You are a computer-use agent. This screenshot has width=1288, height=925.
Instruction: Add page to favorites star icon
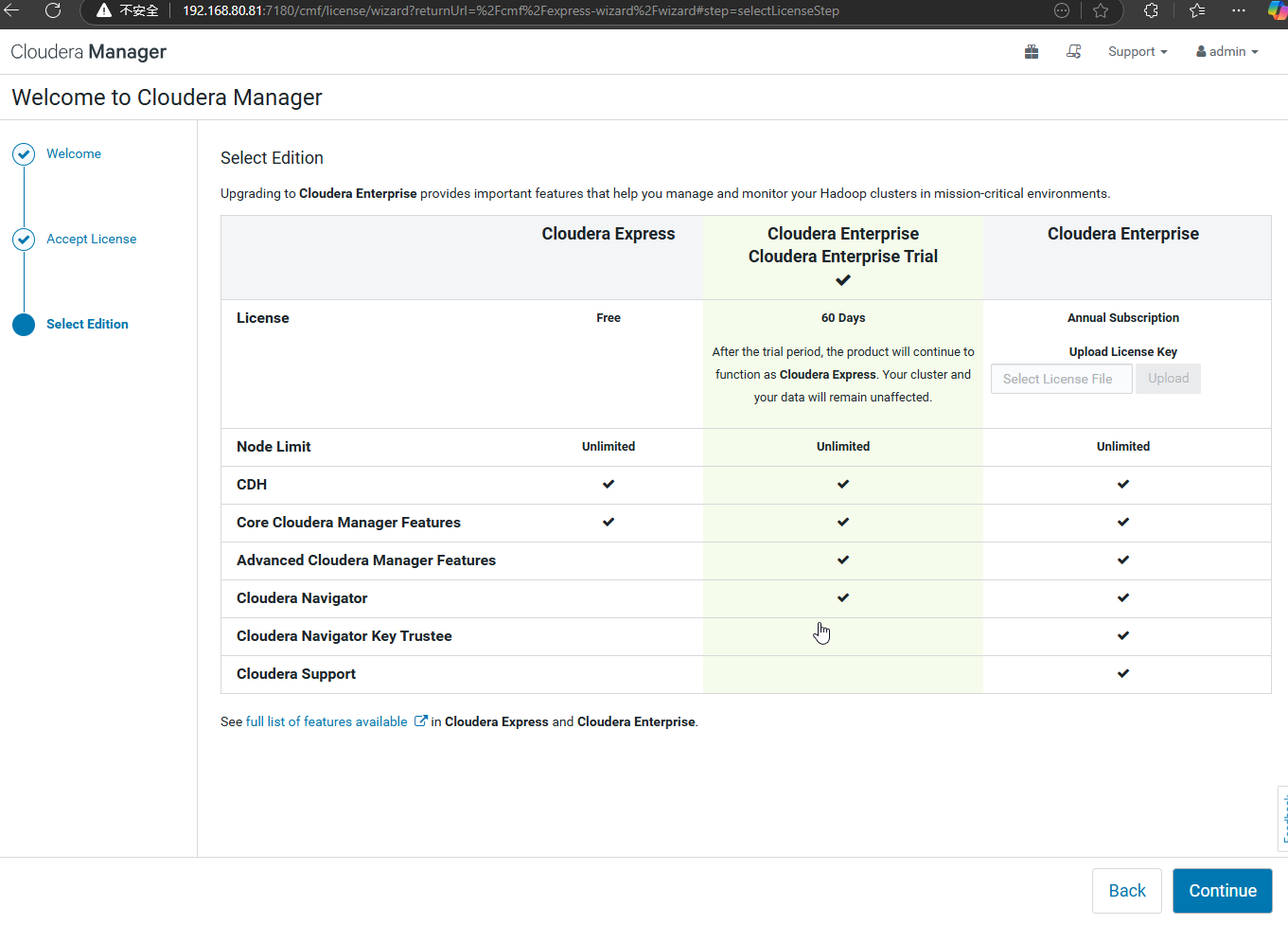[1101, 10]
